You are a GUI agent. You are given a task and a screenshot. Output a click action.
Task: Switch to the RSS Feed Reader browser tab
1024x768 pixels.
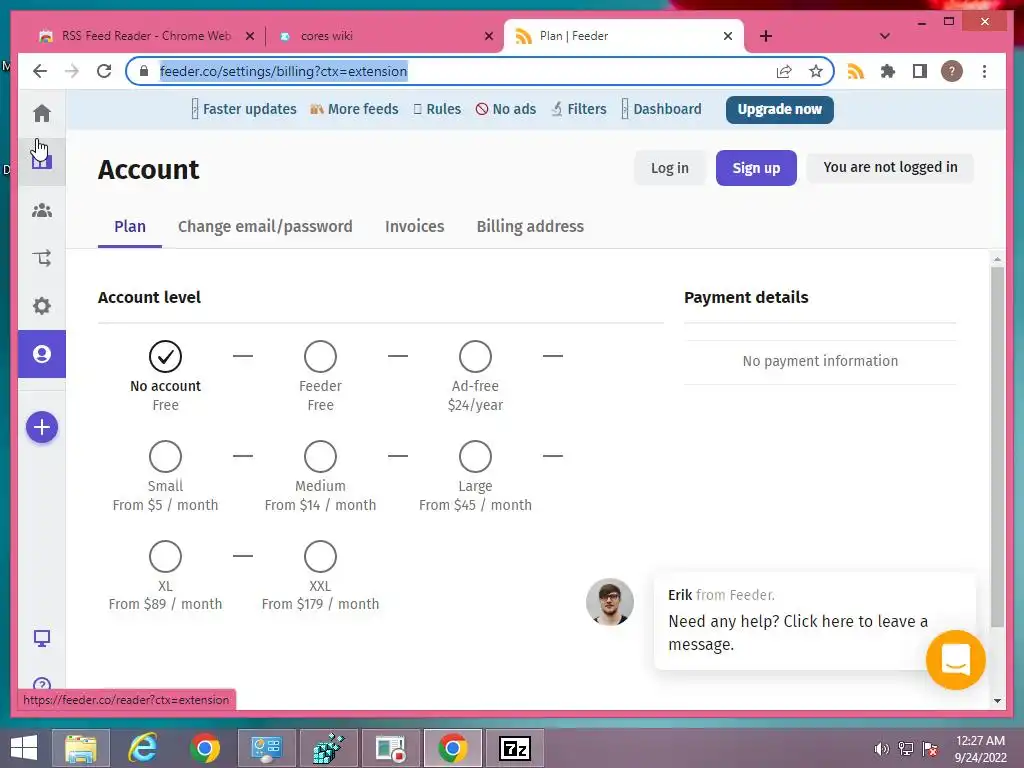pyautogui.click(x=146, y=36)
